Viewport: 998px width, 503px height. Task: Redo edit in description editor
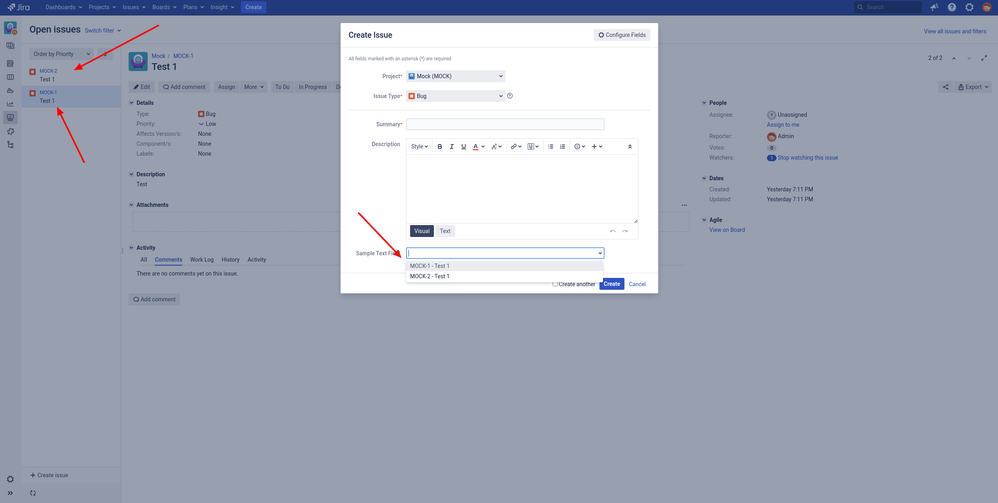(x=625, y=232)
